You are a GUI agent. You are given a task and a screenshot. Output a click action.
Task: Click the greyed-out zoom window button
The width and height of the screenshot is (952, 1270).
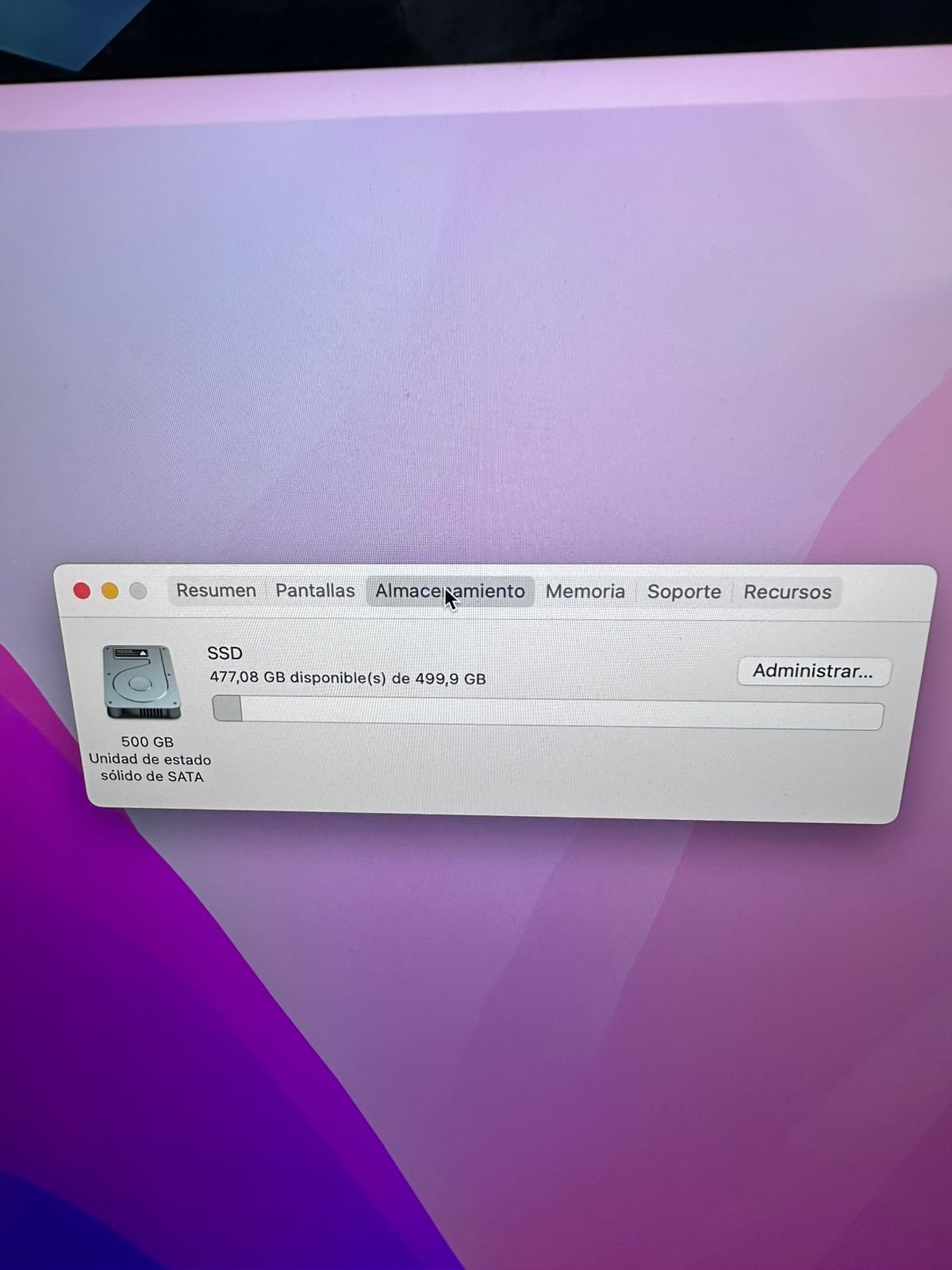click(139, 591)
